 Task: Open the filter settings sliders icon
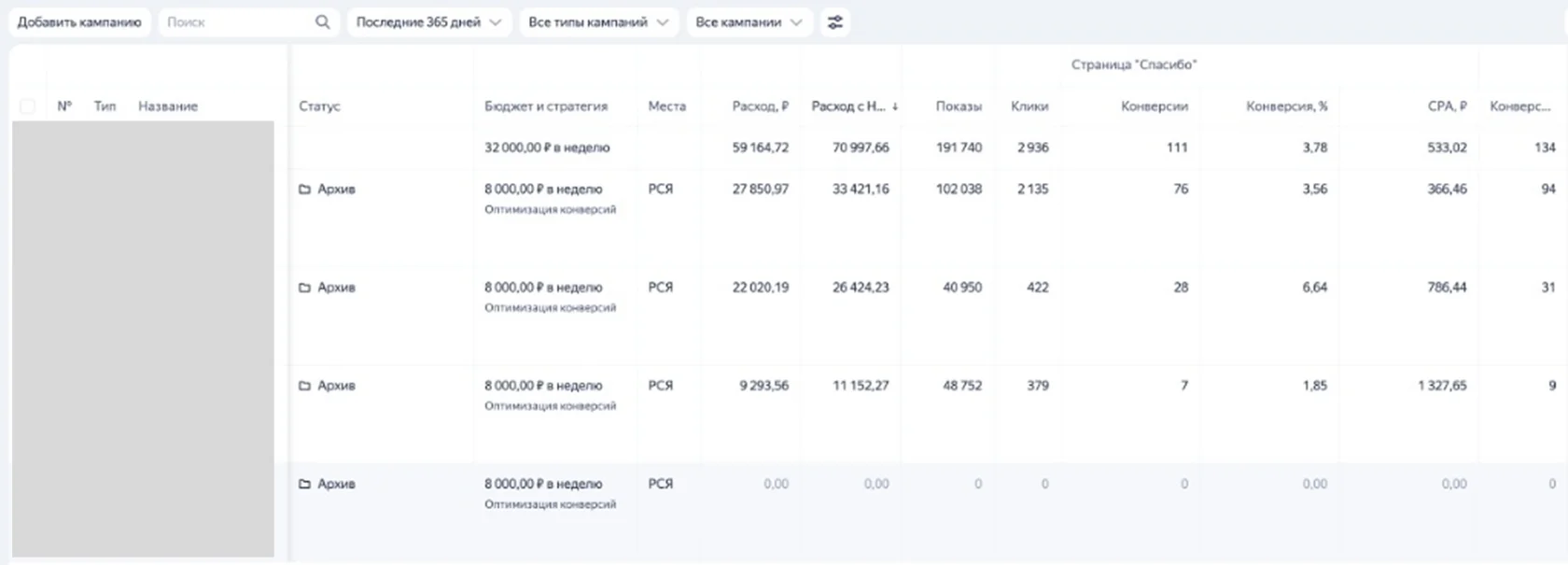(x=835, y=22)
